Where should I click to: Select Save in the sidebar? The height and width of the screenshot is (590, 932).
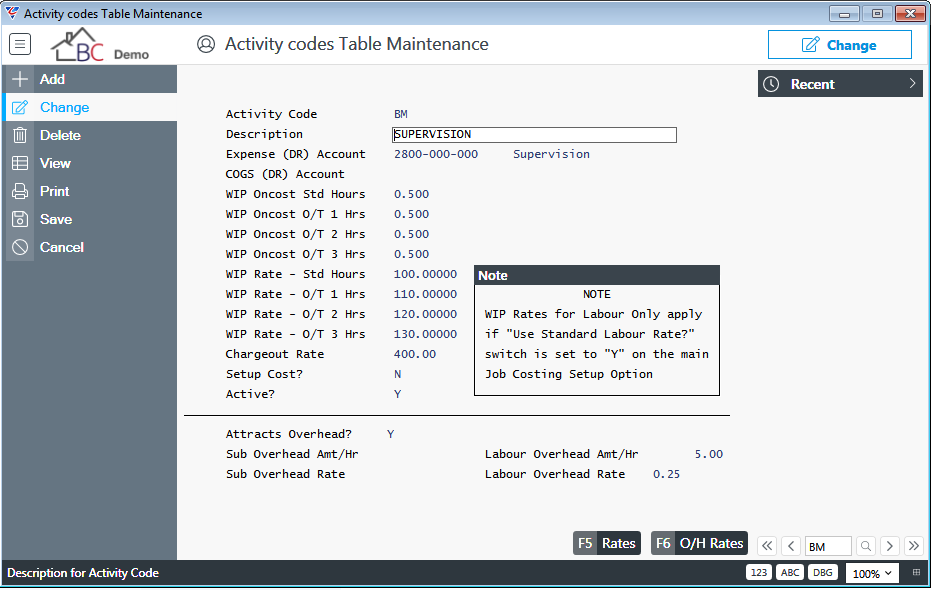(x=91, y=219)
